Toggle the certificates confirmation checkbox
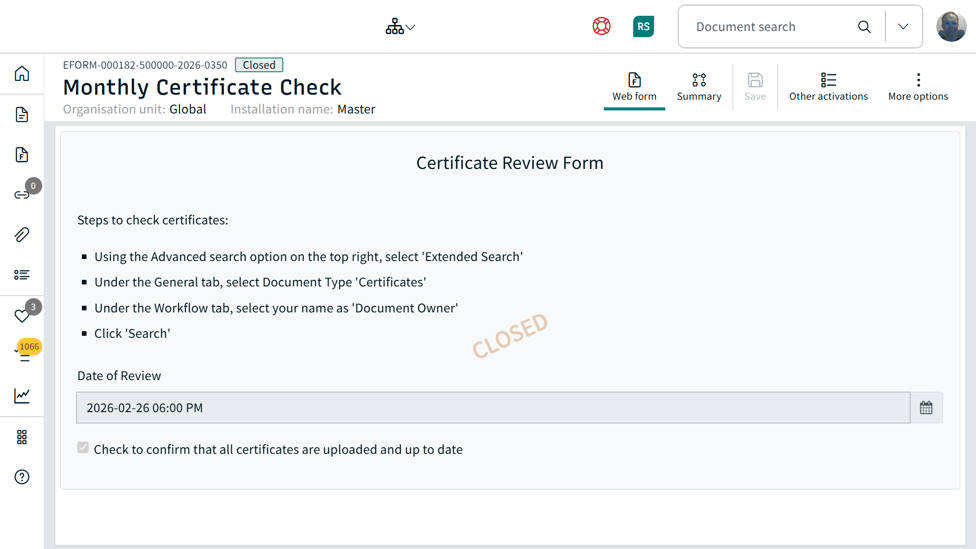Viewport: 976px width, 549px height. (x=83, y=448)
